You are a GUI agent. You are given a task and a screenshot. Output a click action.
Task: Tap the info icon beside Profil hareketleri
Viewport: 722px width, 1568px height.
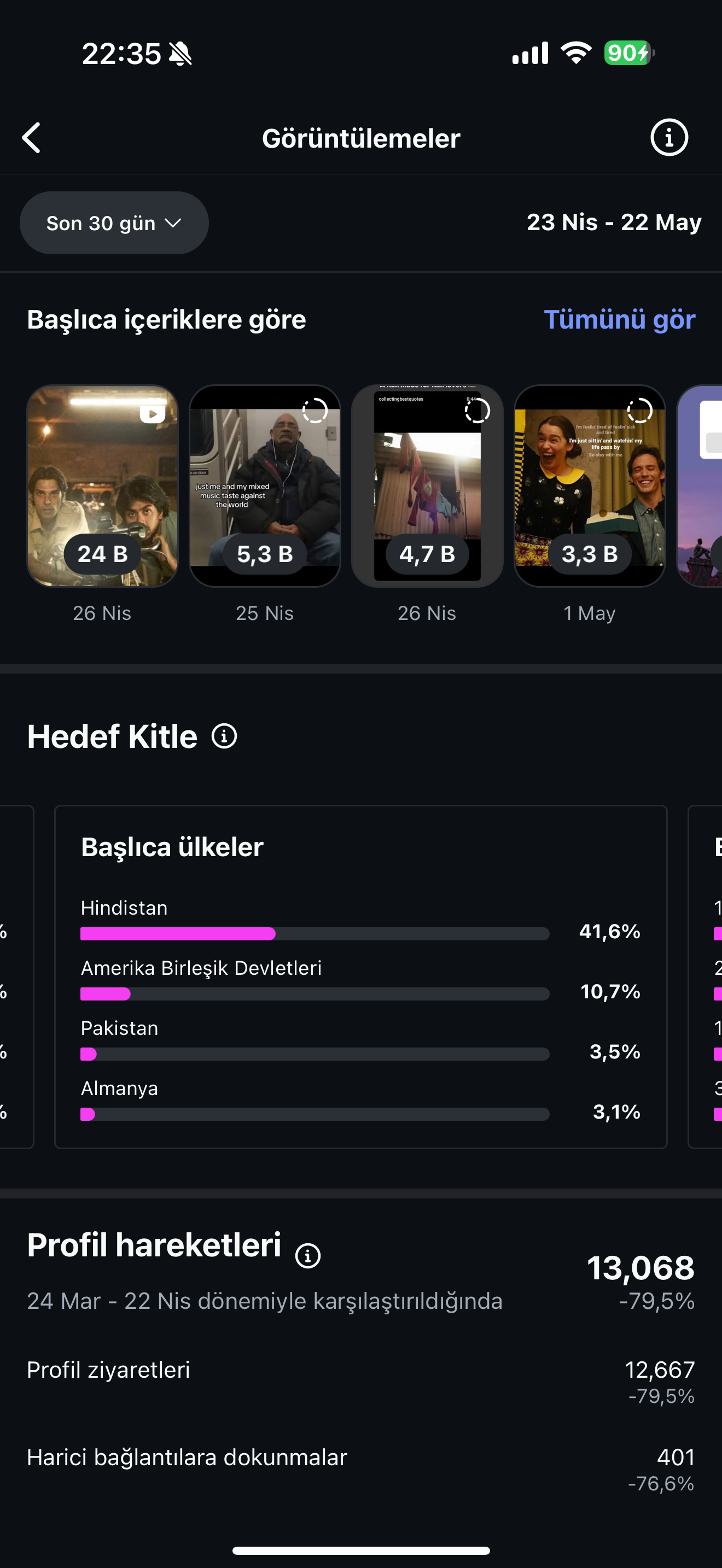307,1255
